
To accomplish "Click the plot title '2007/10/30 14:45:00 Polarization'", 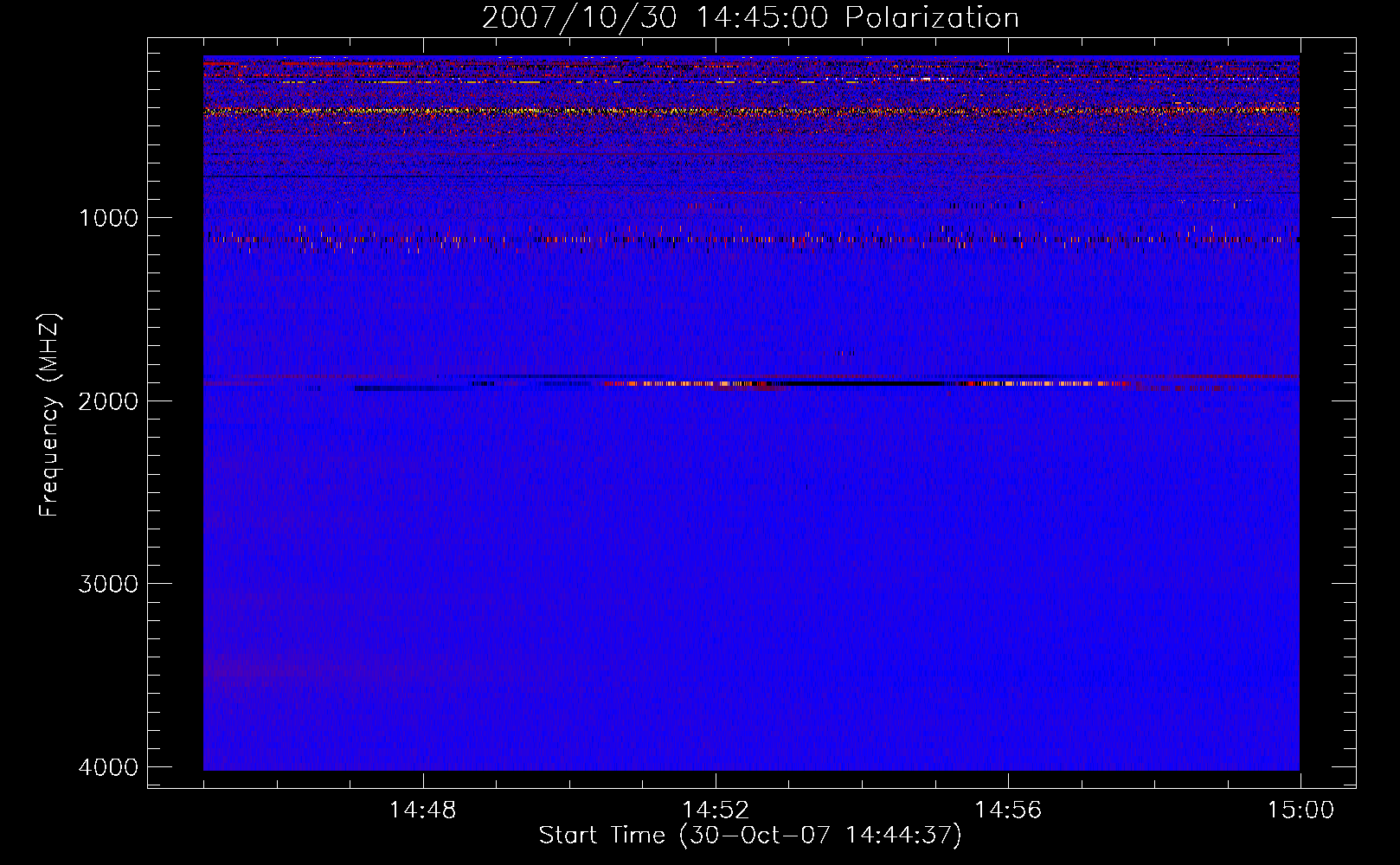I will click(750, 17).
